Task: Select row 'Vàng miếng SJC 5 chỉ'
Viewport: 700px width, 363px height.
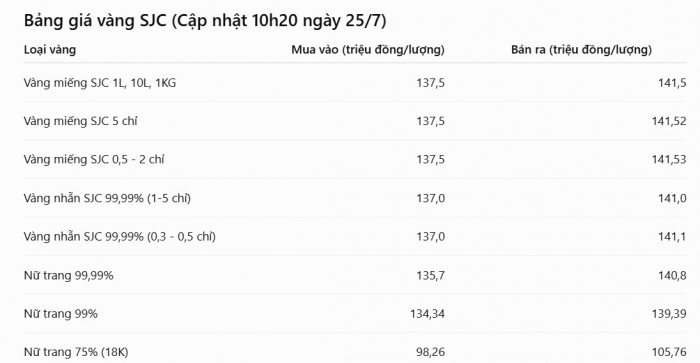Action: 355,121
